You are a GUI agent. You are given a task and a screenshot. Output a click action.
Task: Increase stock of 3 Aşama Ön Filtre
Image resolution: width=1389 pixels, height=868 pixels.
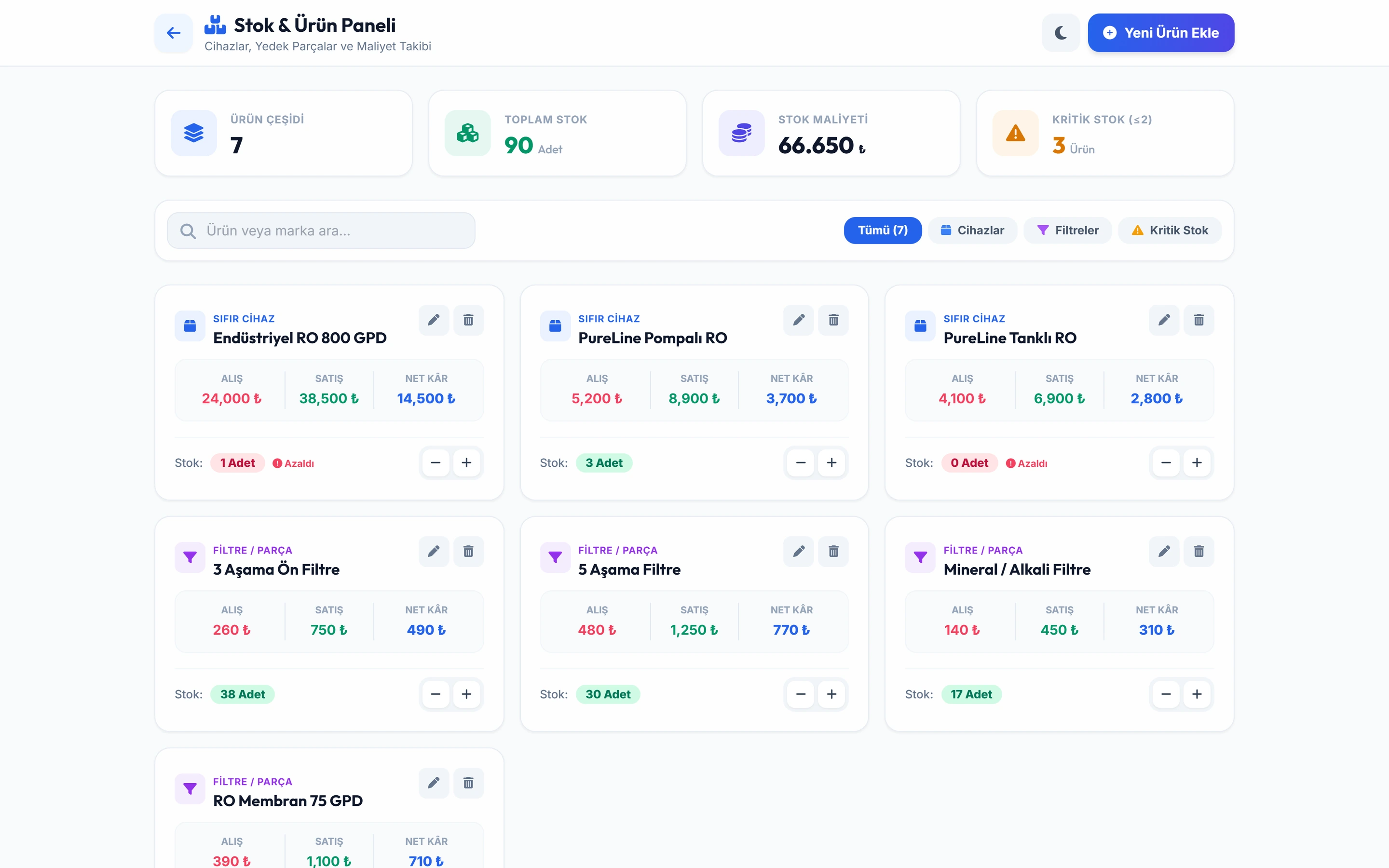tap(467, 694)
